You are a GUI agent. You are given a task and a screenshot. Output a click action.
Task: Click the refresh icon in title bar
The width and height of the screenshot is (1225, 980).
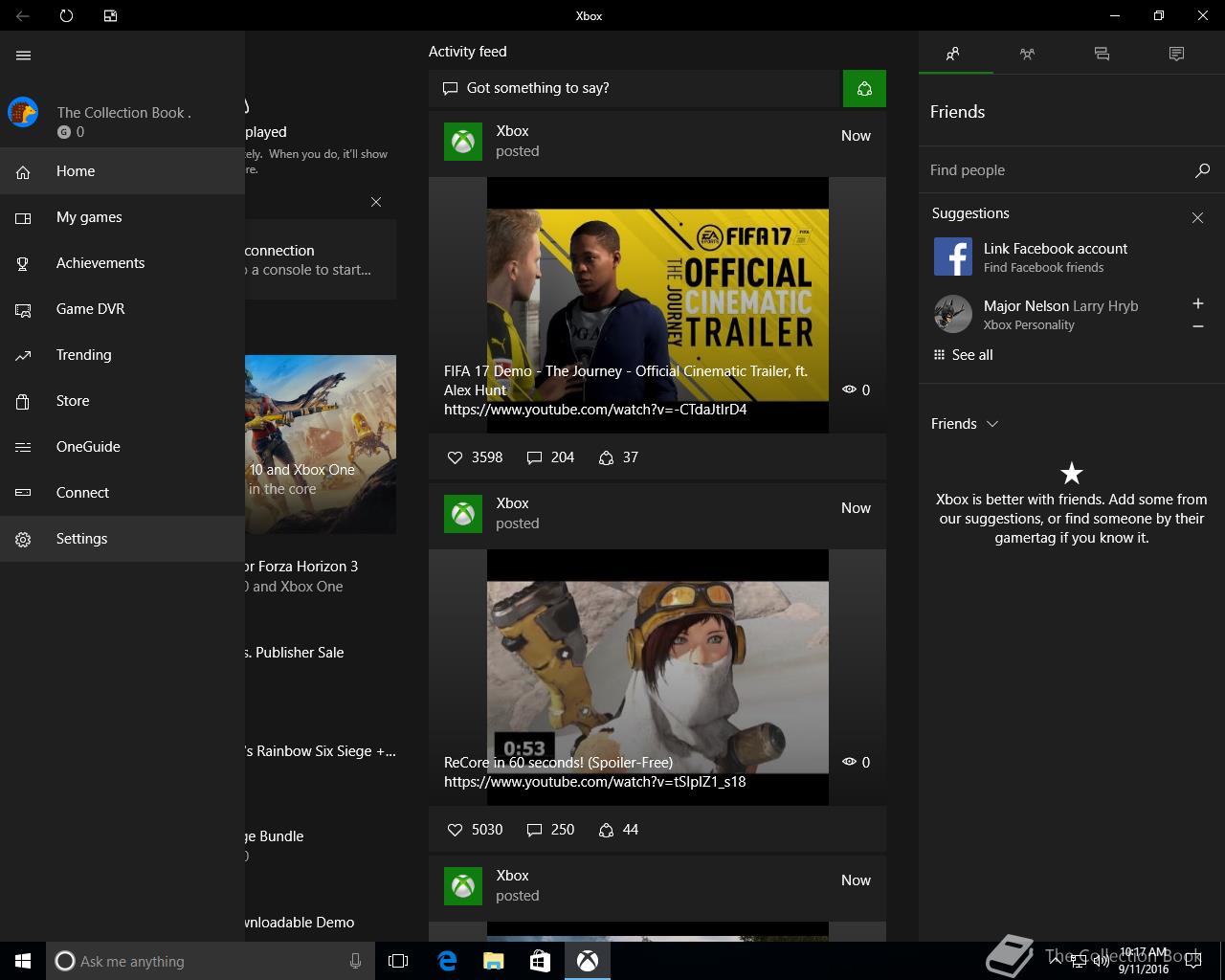66,15
